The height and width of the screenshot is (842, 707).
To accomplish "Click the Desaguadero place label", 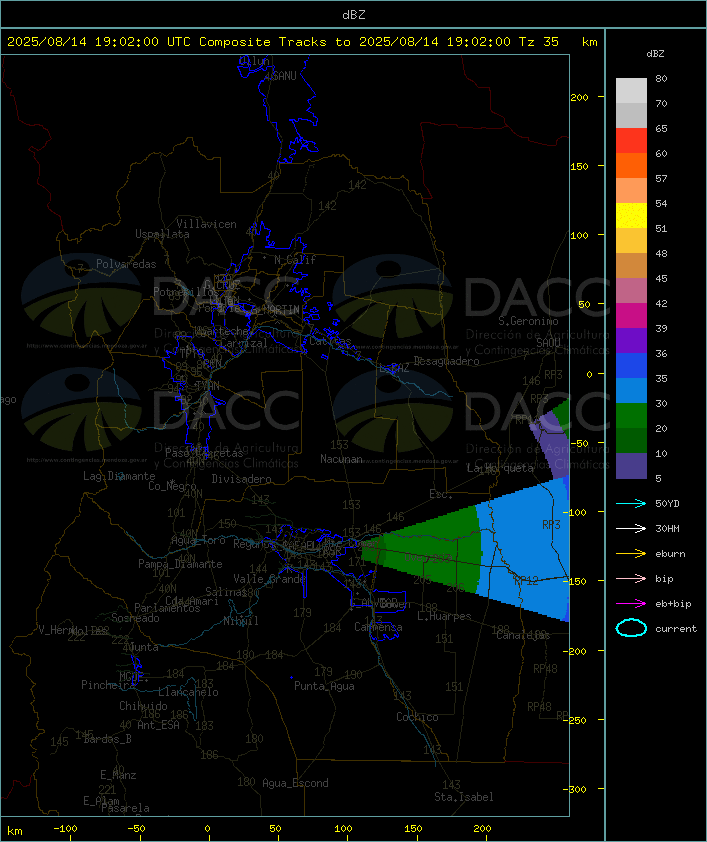I will coord(446,361).
